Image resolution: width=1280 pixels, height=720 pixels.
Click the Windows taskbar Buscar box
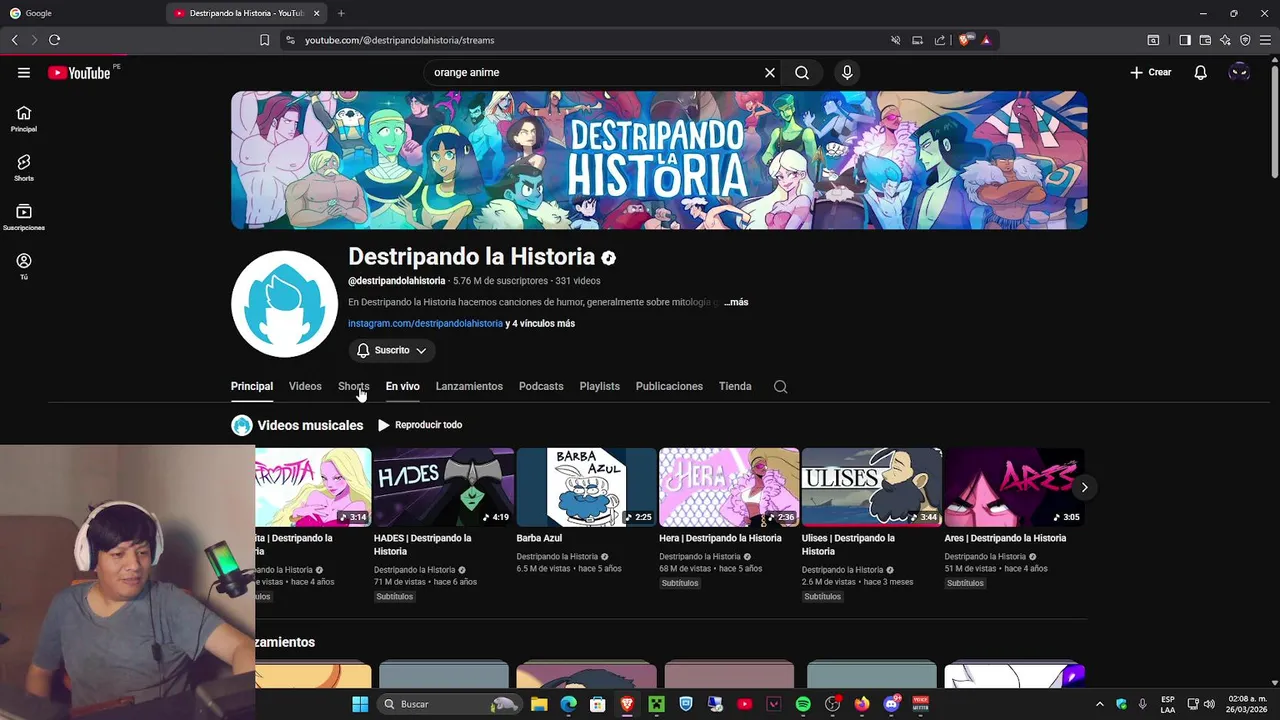pyautogui.click(x=450, y=704)
